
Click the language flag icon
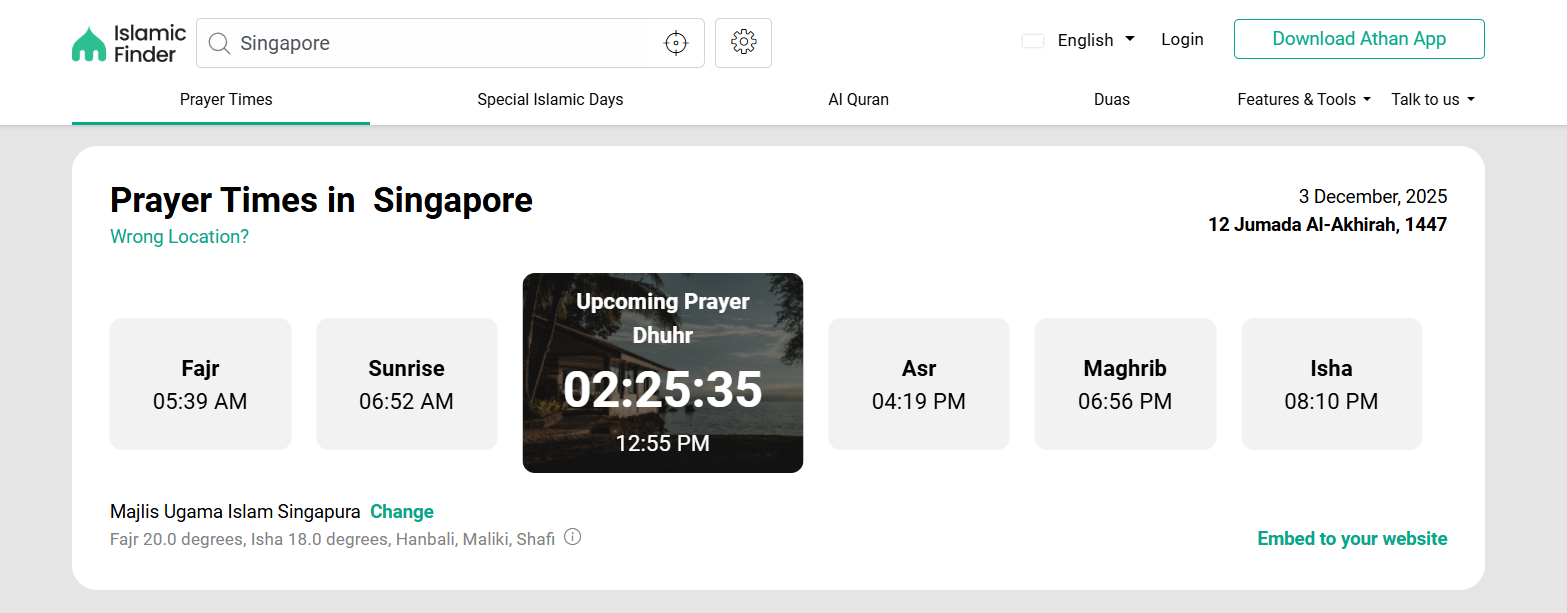click(1033, 41)
